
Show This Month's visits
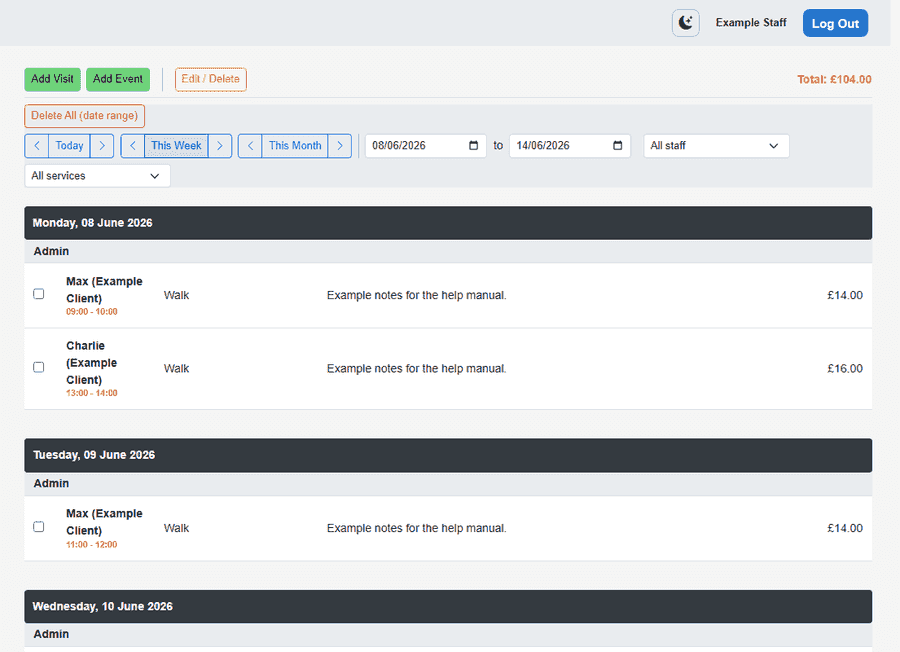coord(295,146)
